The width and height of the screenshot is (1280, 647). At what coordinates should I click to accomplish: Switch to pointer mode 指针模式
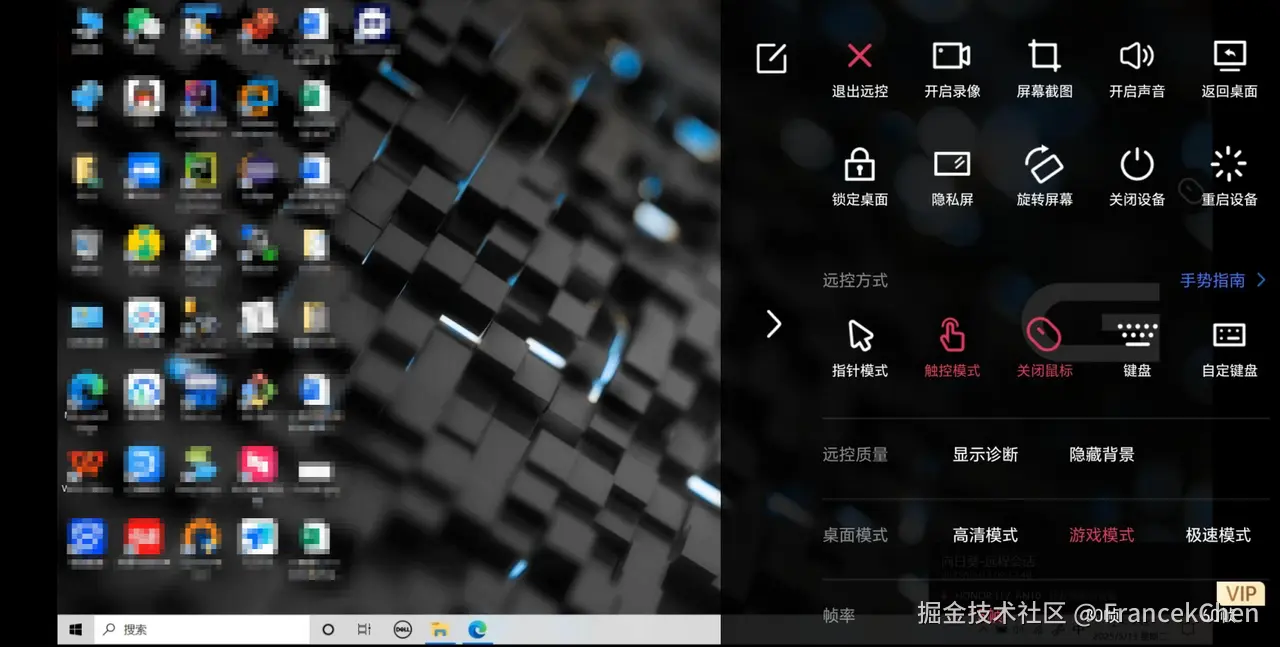(860, 348)
